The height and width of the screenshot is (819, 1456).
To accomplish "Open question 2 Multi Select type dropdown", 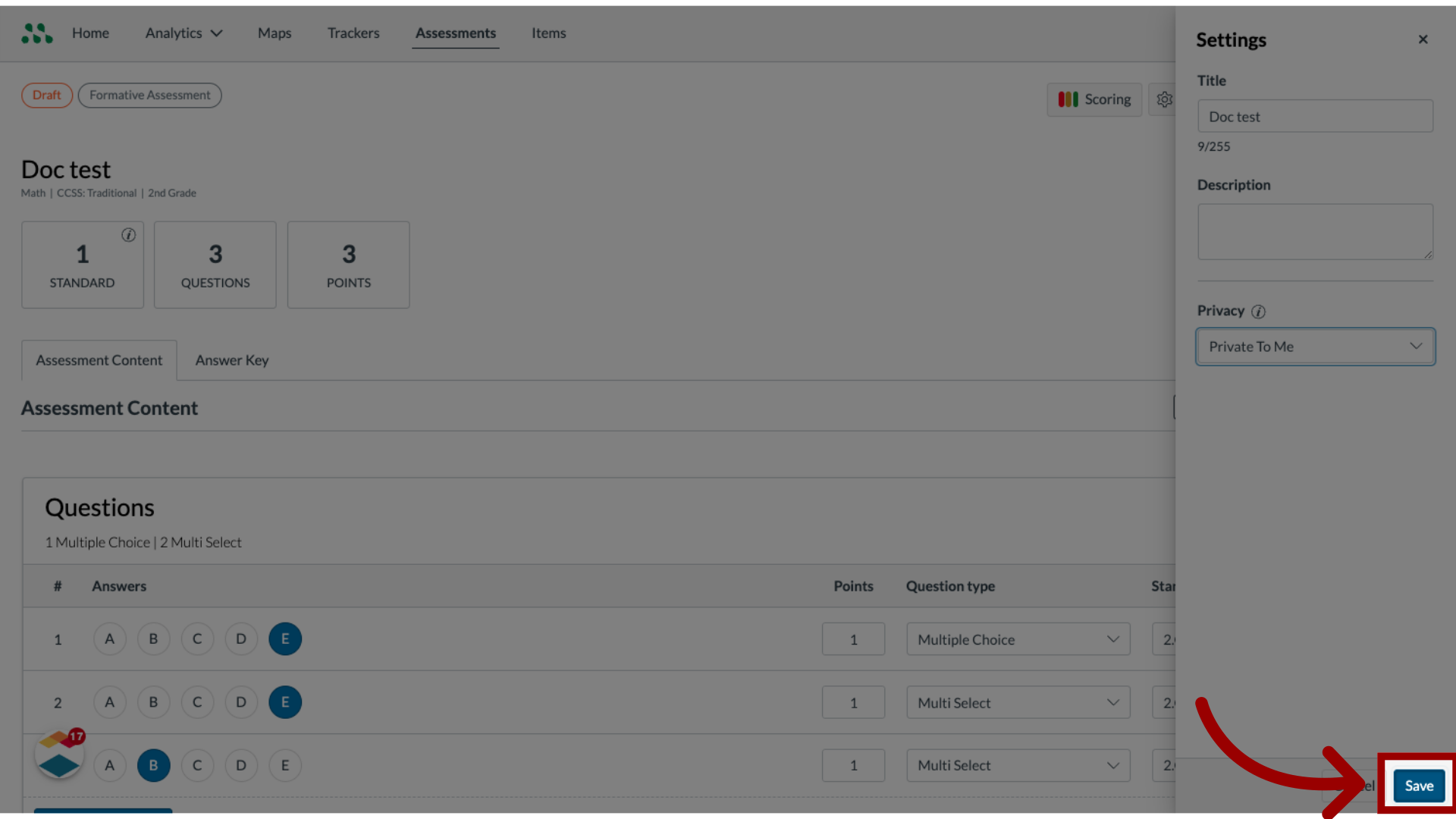I will click(x=1018, y=703).
